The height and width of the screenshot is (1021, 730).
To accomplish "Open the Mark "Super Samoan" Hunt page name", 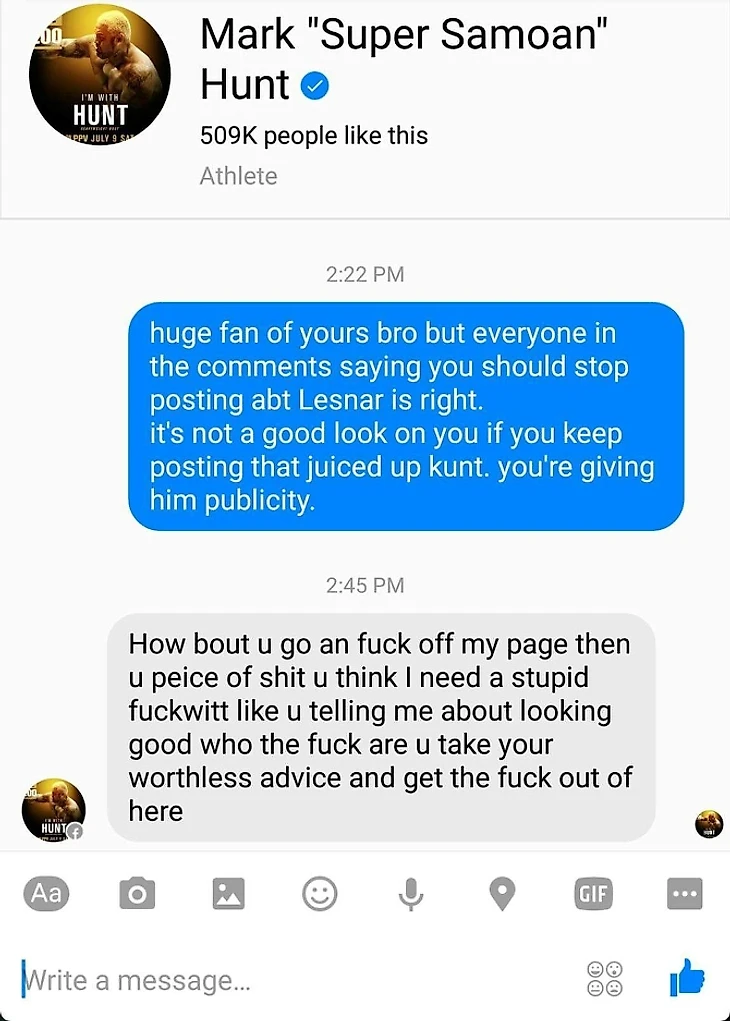I will pyautogui.click(x=404, y=59).
